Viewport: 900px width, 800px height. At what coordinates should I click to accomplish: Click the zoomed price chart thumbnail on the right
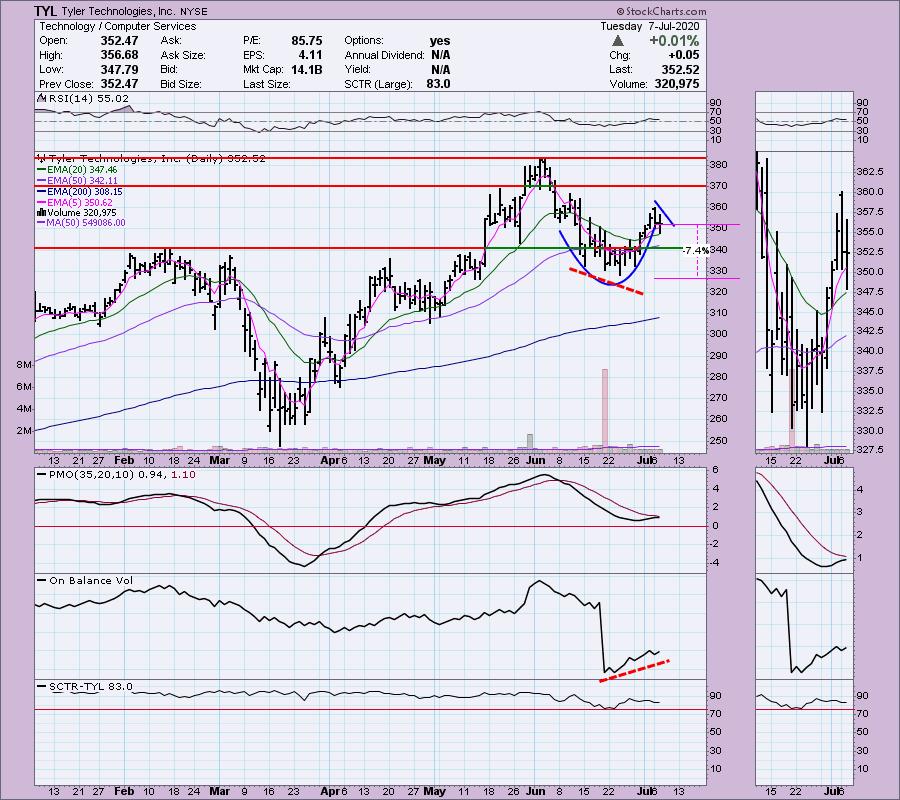pos(805,301)
